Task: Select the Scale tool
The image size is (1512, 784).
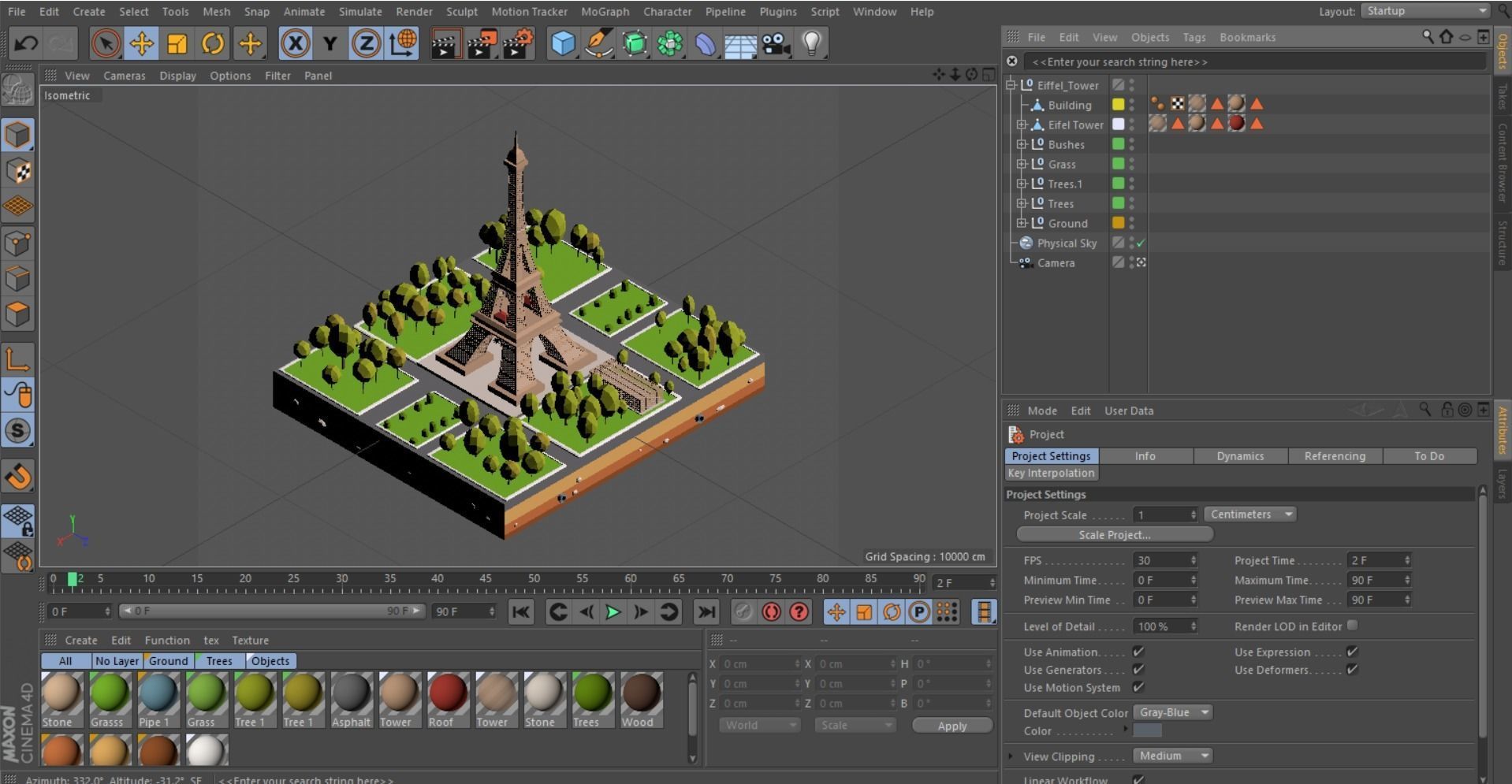Action: 177,43
